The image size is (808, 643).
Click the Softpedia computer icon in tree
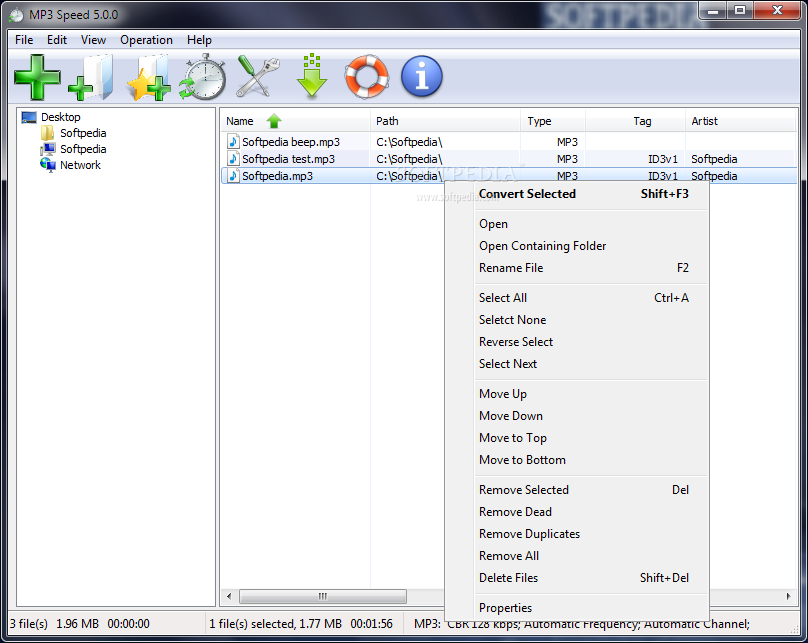coord(48,149)
